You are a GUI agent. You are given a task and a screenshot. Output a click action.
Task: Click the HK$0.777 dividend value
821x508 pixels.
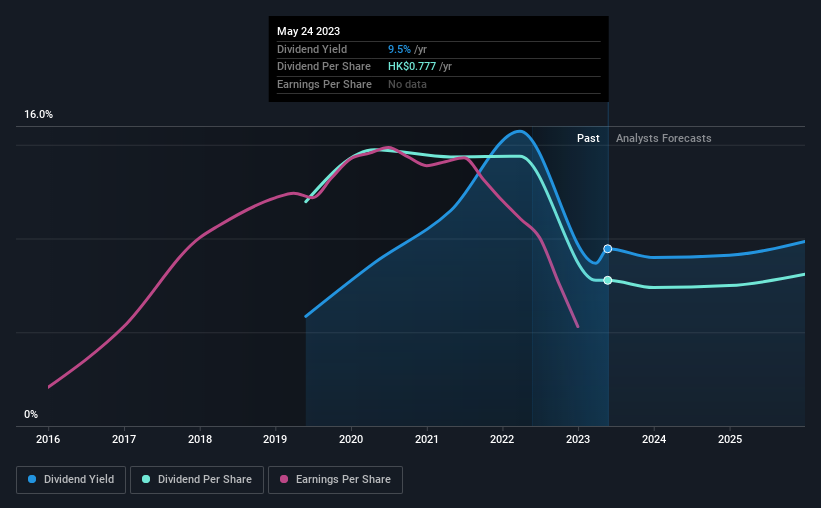pyautogui.click(x=412, y=67)
